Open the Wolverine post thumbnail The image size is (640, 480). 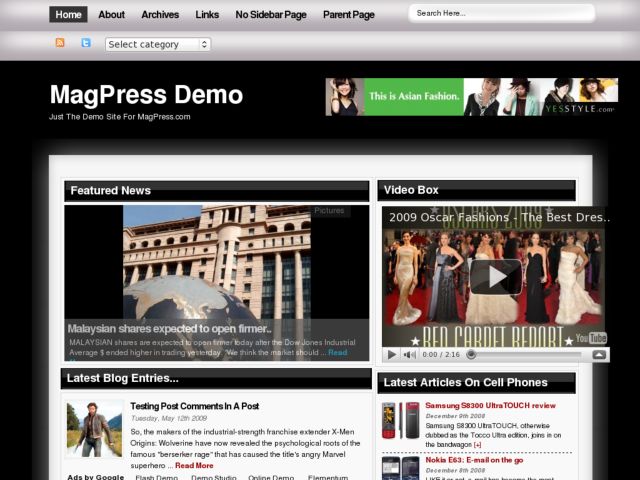point(94,429)
